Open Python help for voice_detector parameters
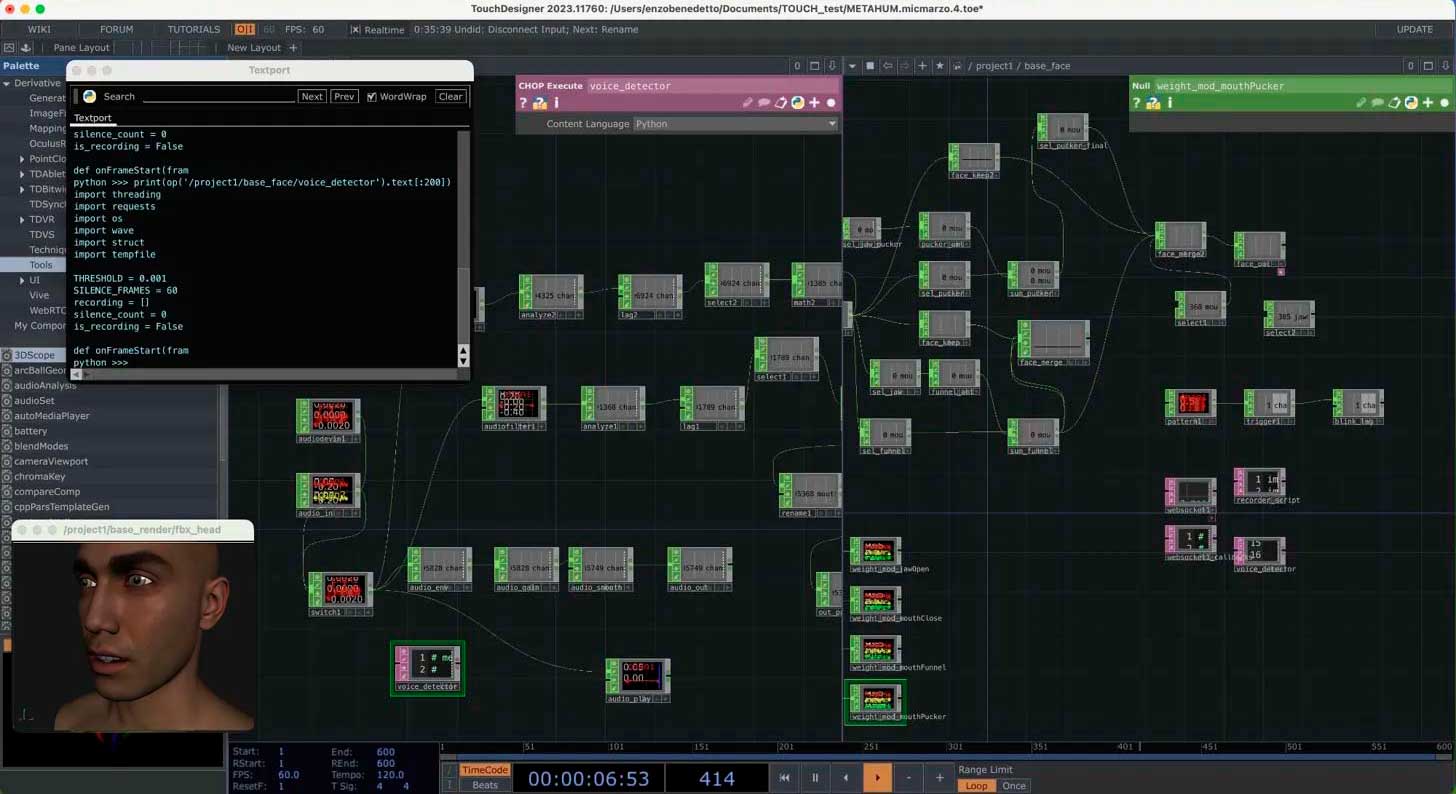 [540, 103]
